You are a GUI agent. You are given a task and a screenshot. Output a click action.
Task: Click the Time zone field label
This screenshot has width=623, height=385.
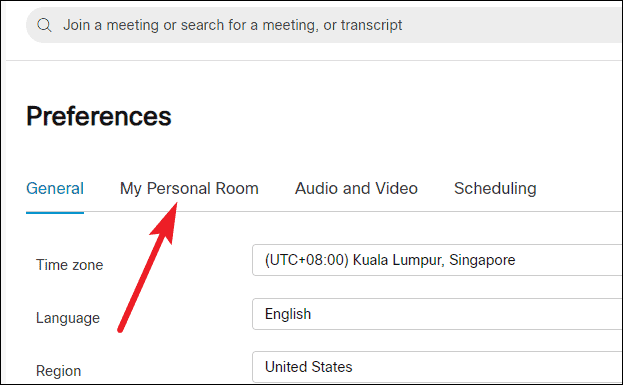coord(70,265)
